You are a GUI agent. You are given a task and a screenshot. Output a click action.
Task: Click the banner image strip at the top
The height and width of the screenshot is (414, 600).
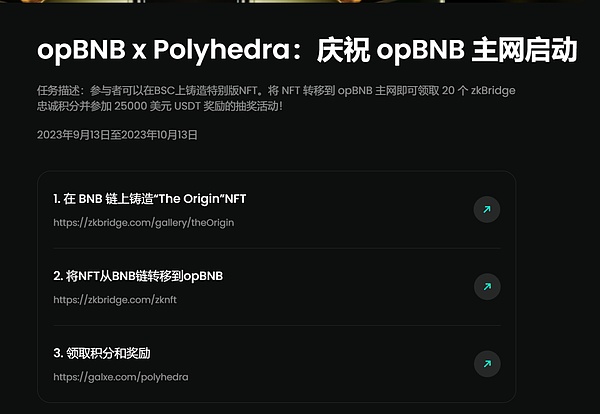pos(300,2)
